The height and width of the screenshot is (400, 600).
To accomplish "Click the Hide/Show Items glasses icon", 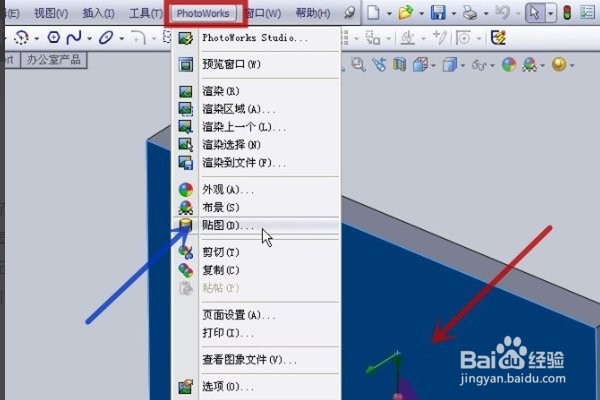I will [479, 65].
